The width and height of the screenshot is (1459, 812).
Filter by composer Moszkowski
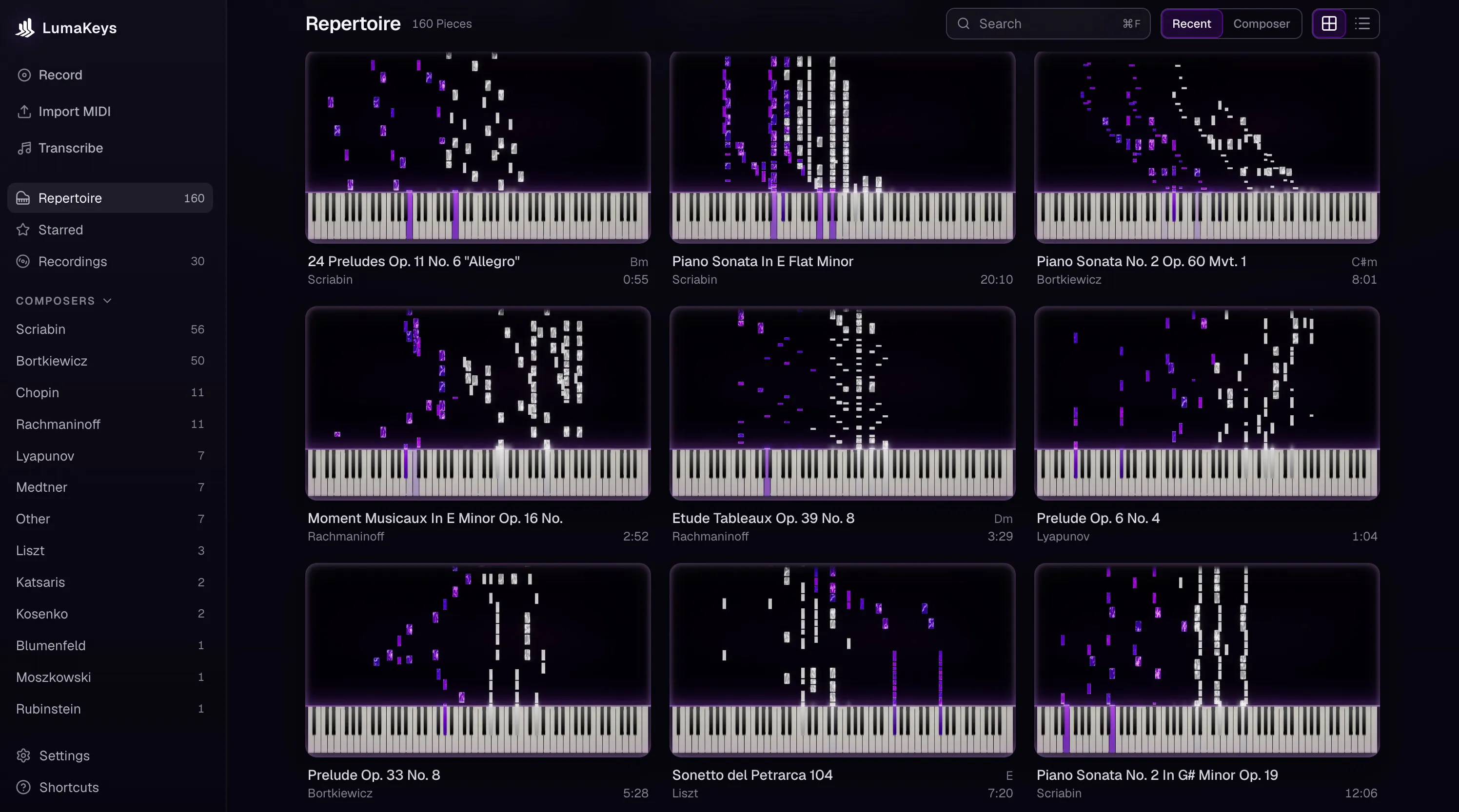click(110, 678)
